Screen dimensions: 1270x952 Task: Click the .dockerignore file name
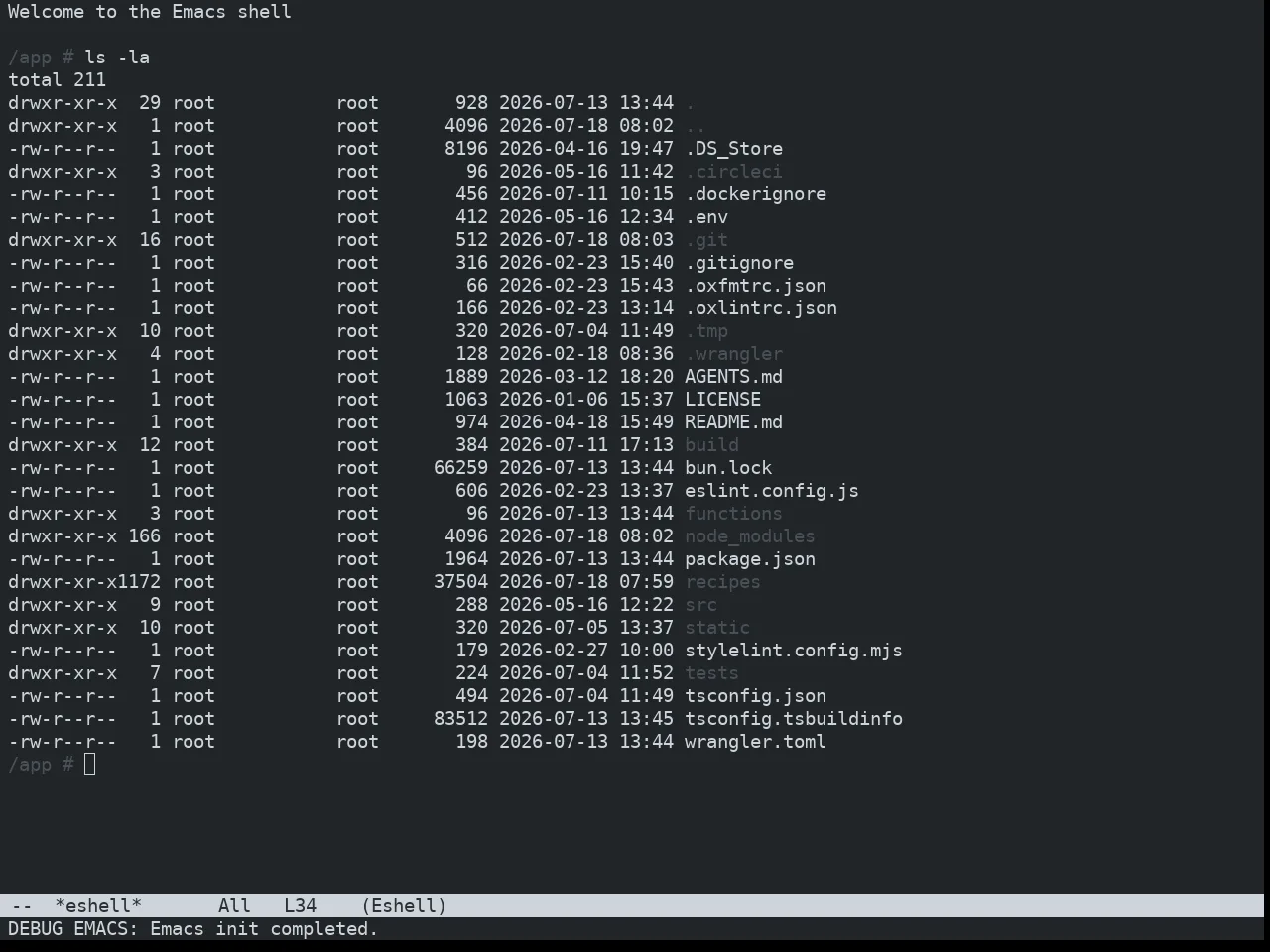(x=755, y=194)
